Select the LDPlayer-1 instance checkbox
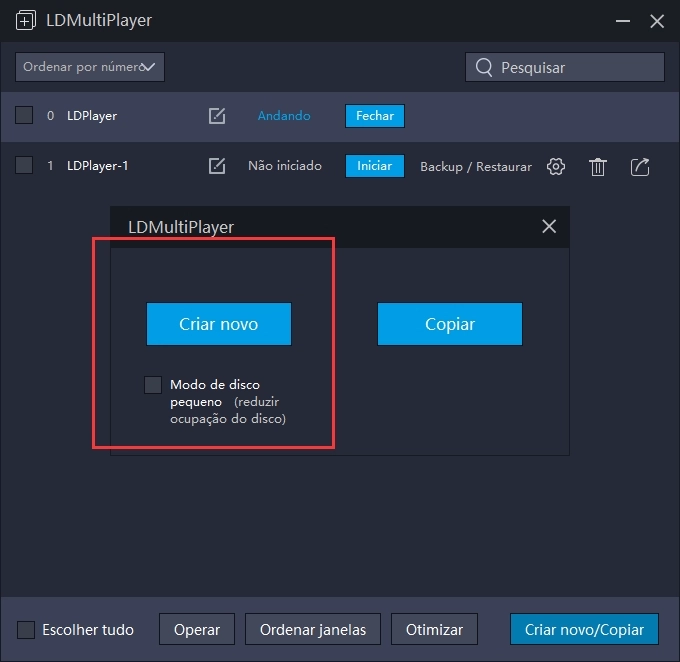Image resolution: width=680 pixels, height=662 pixels. coord(24,166)
